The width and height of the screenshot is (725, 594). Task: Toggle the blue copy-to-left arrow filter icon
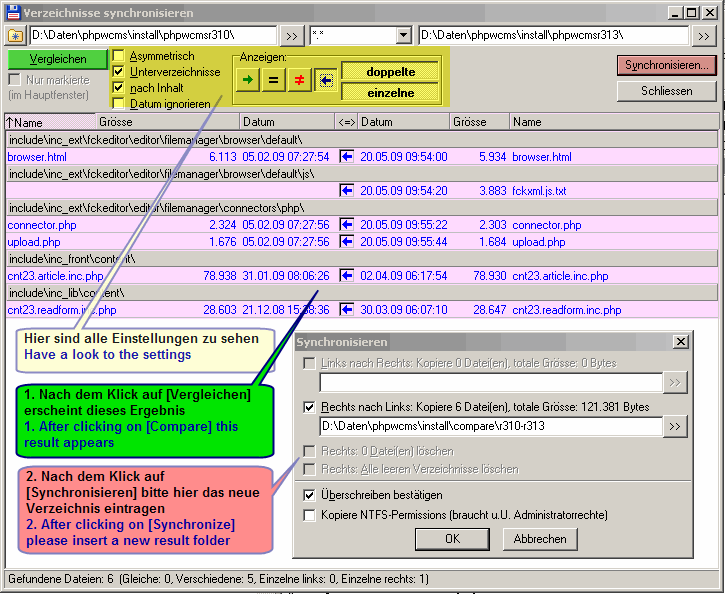click(x=325, y=81)
